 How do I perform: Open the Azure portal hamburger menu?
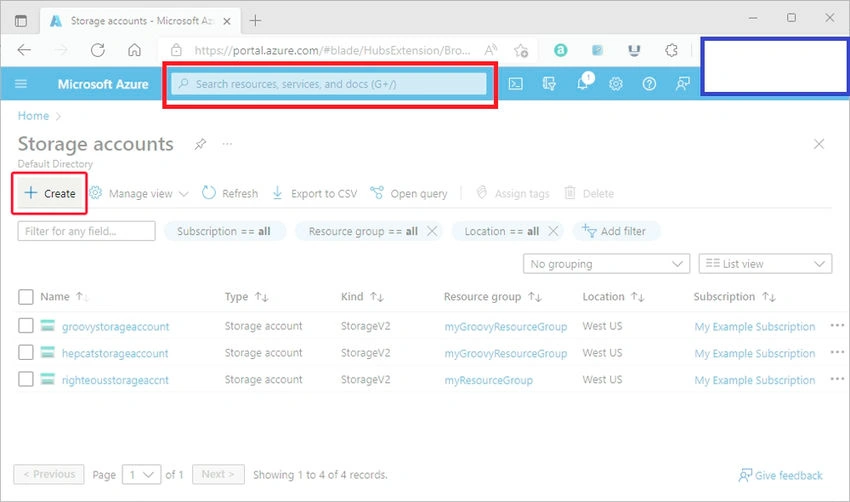(21, 83)
